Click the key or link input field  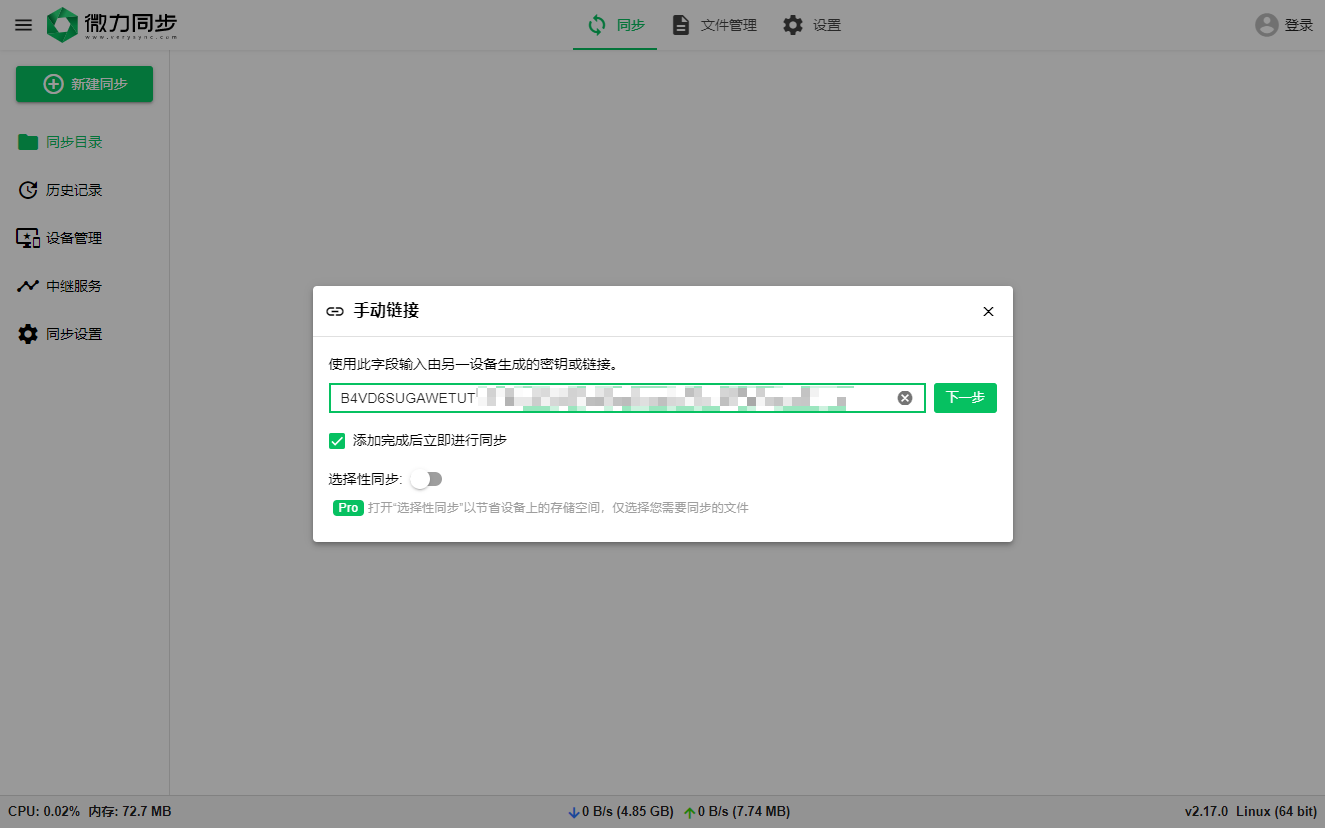pyautogui.click(x=627, y=398)
